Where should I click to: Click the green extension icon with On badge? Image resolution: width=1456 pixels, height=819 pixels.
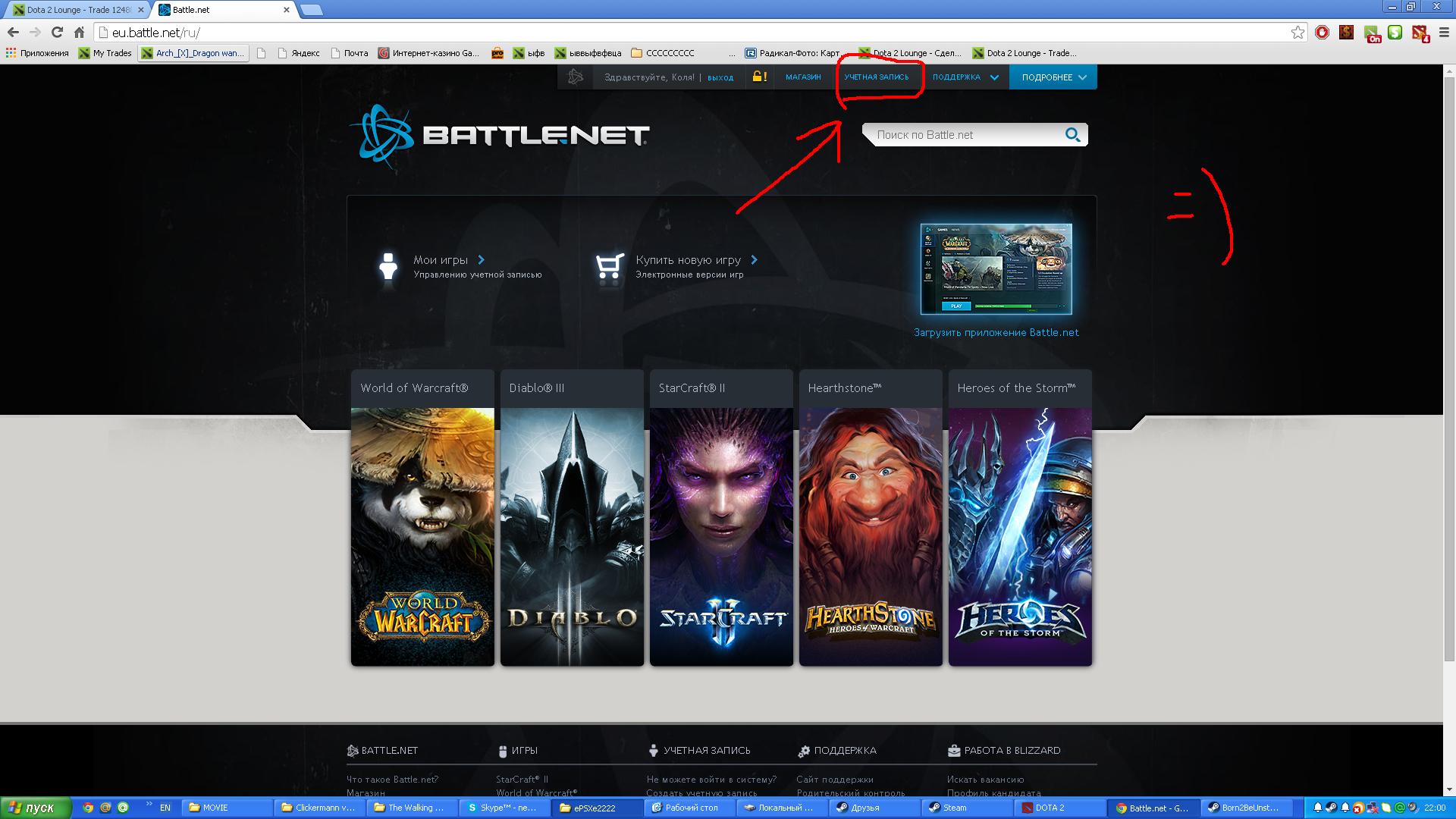tap(1372, 33)
